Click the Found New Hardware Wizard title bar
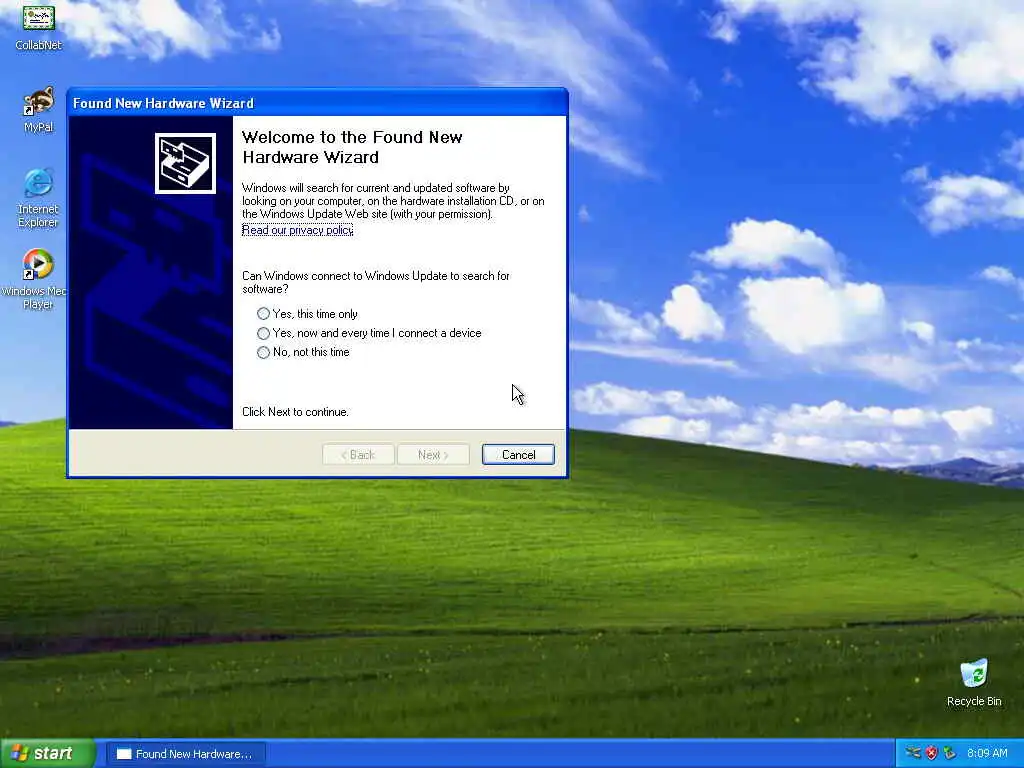The image size is (1024, 768). (317, 103)
